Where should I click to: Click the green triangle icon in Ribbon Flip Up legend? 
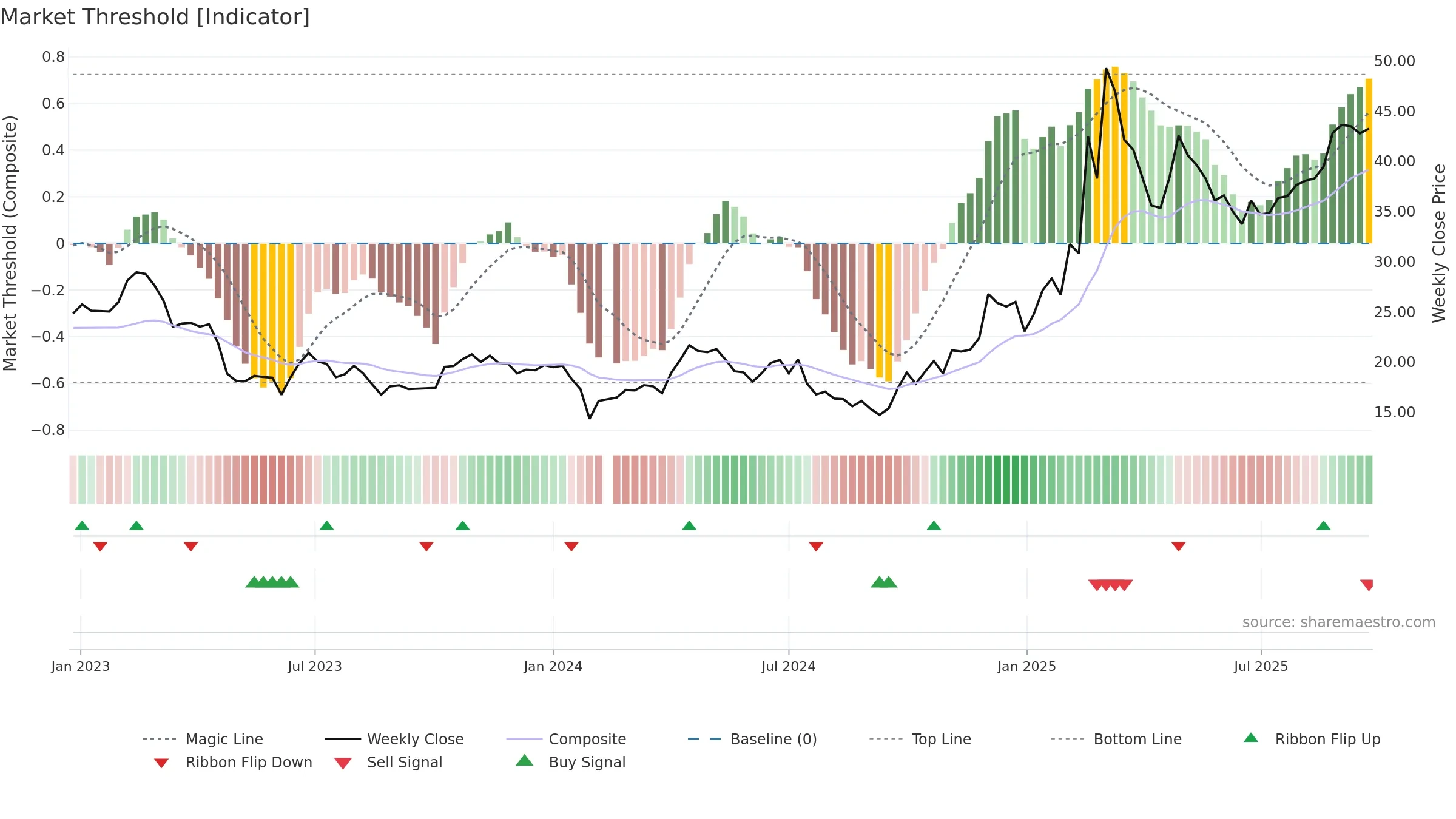pos(1251,738)
